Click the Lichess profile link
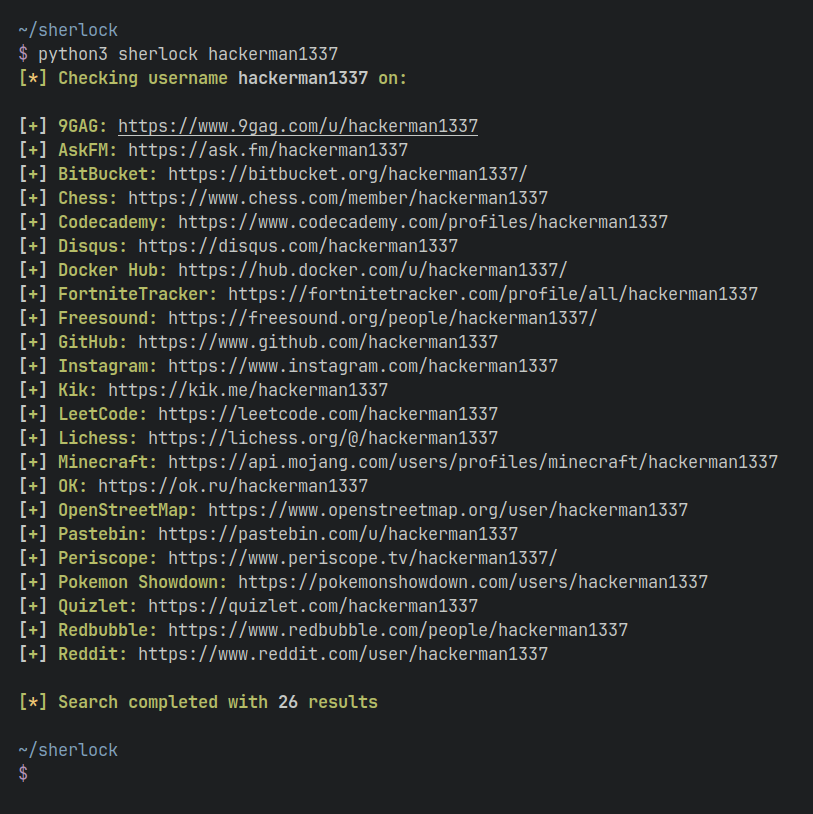The width and height of the screenshot is (813, 814). click(322, 438)
